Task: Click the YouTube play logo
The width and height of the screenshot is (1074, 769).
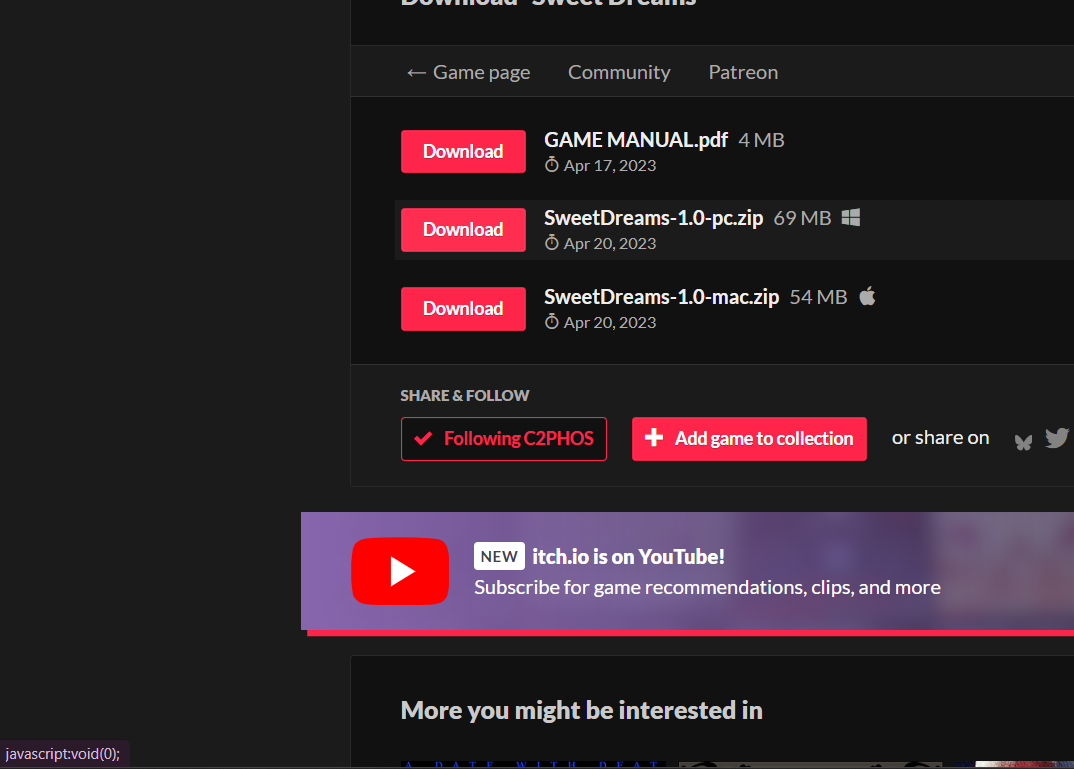Action: pos(400,571)
